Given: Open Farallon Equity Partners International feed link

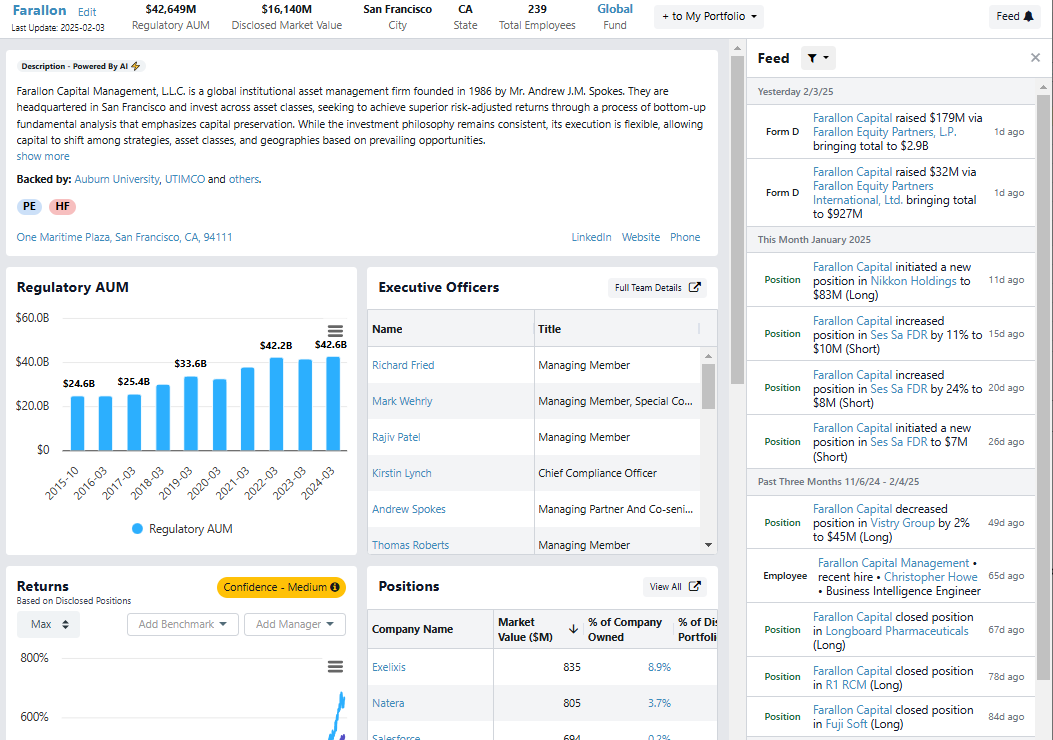Looking at the screenshot, I should (873, 193).
